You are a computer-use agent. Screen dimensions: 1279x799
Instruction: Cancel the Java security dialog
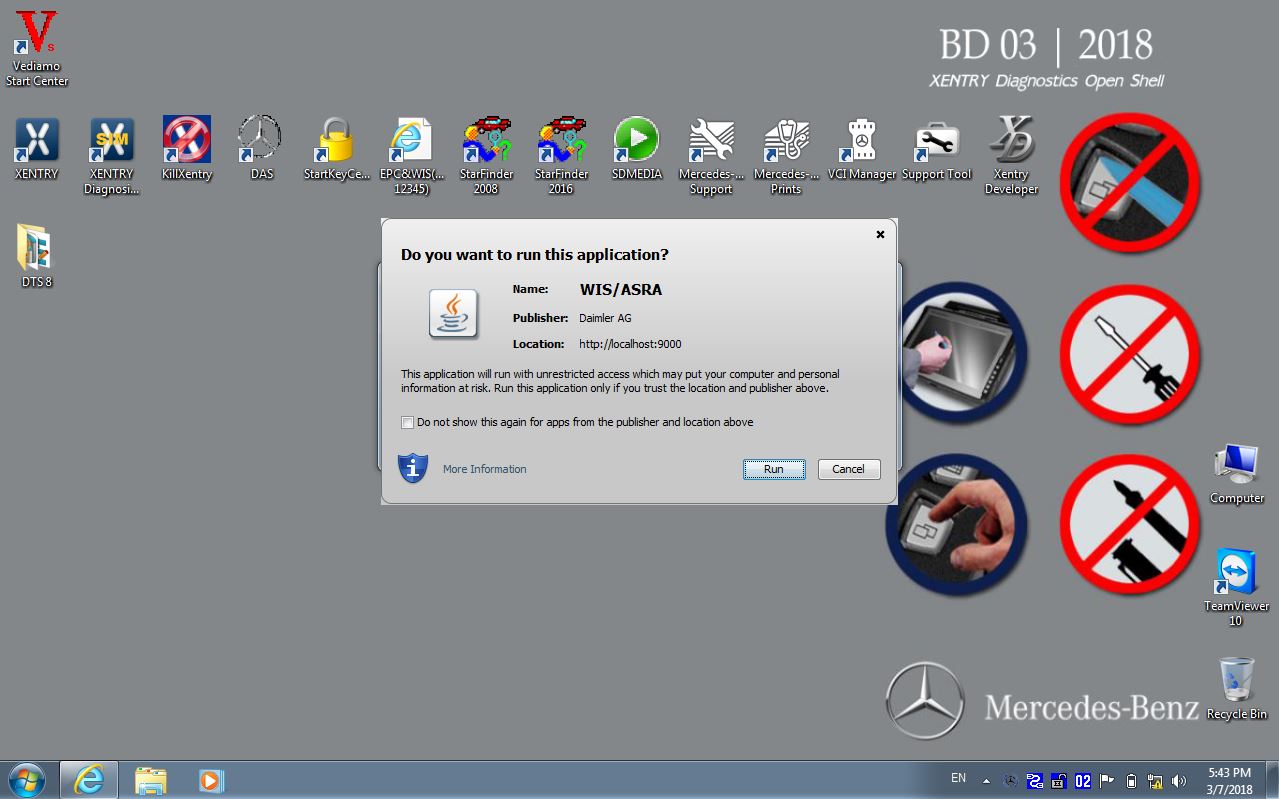click(x=849, y=469)
